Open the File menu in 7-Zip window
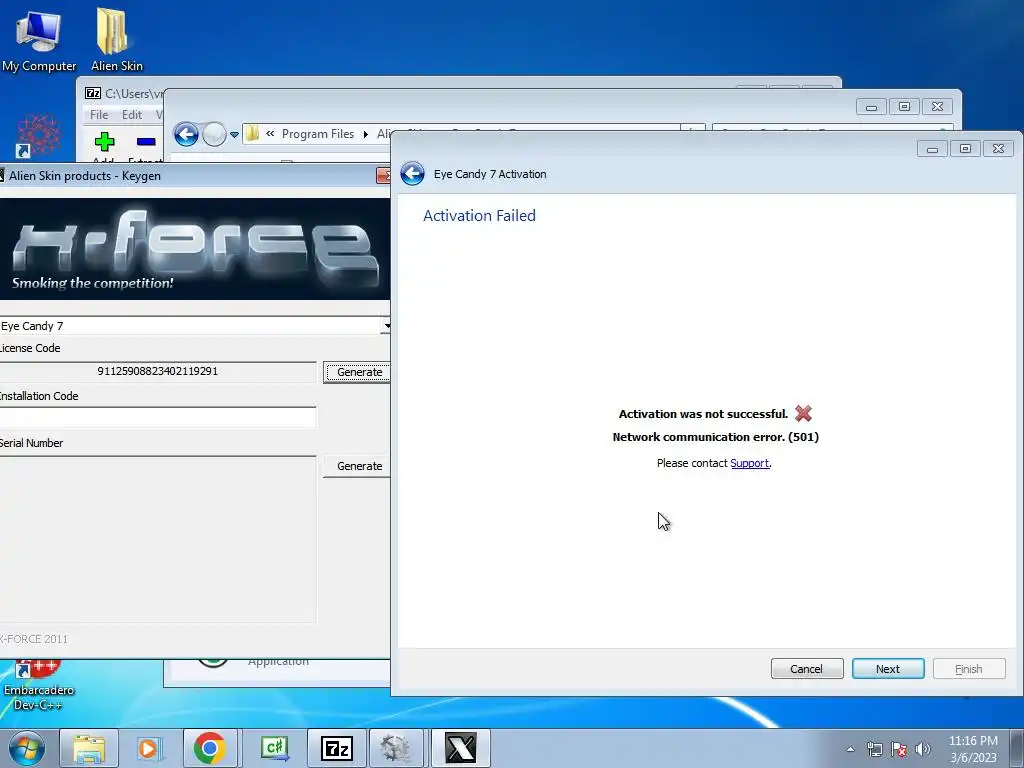 point(99,114)
